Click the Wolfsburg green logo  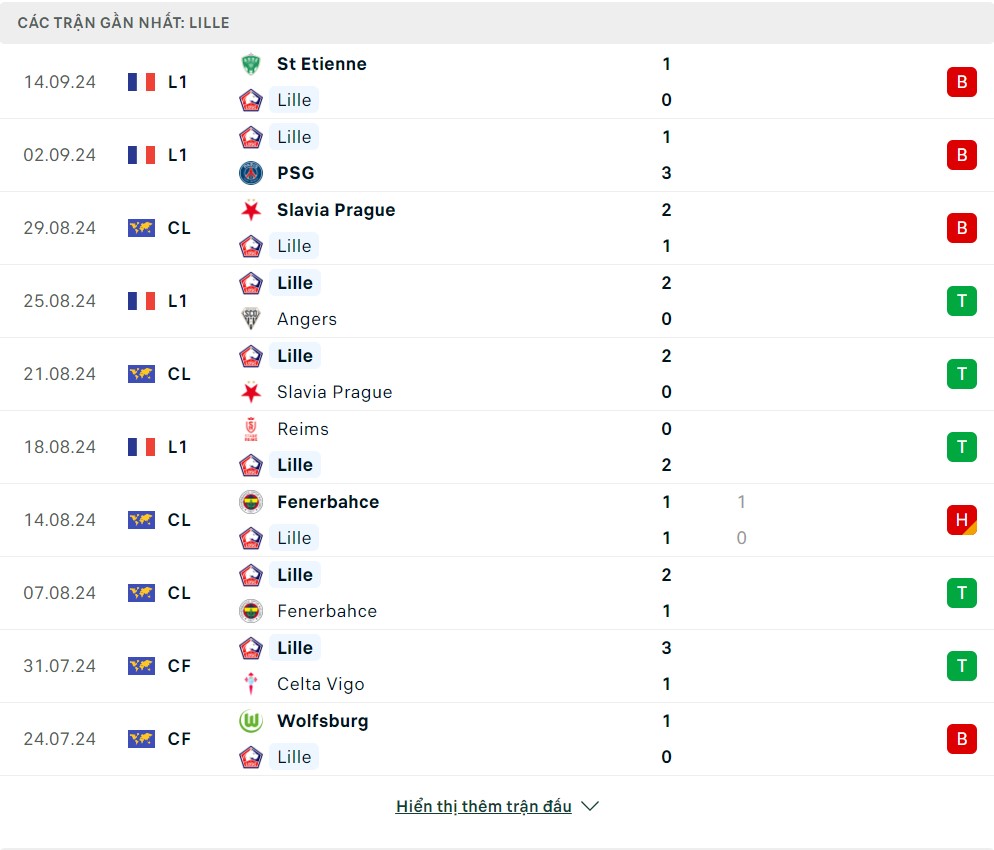[x=250, y=721]
